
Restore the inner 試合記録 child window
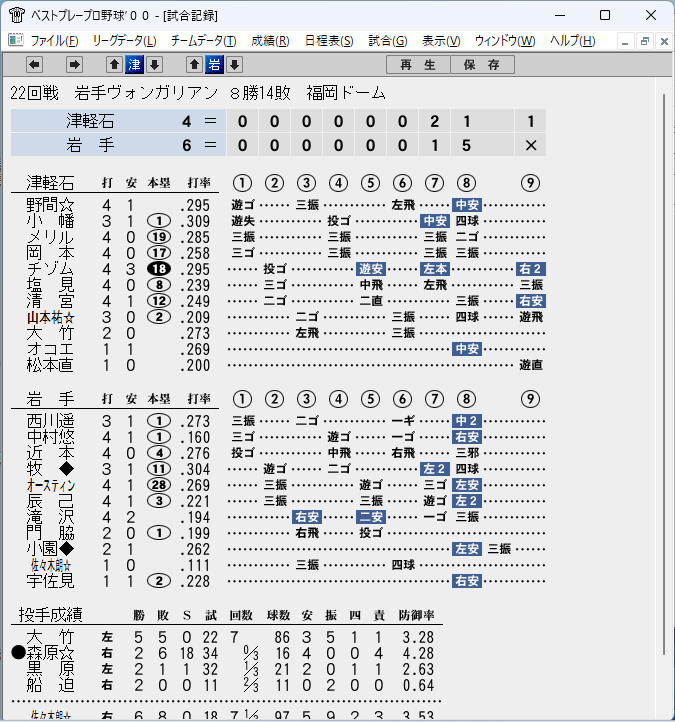point(645,41)
